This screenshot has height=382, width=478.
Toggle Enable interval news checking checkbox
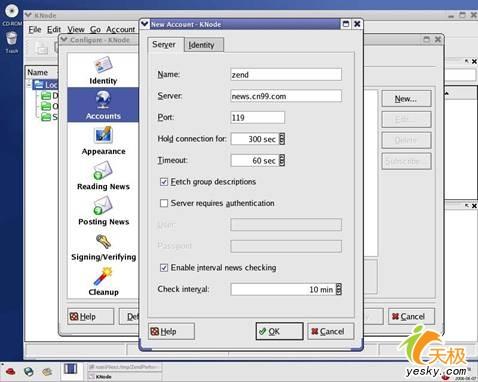point(164,268)
